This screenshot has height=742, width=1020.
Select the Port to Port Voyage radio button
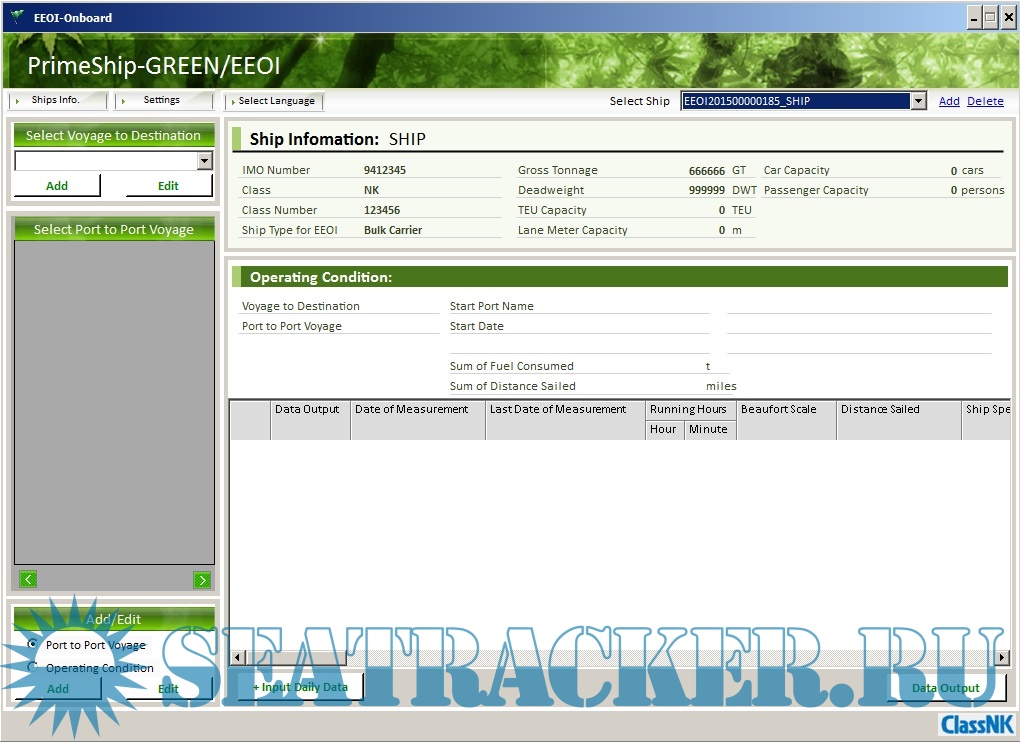[x=33, y=645]
